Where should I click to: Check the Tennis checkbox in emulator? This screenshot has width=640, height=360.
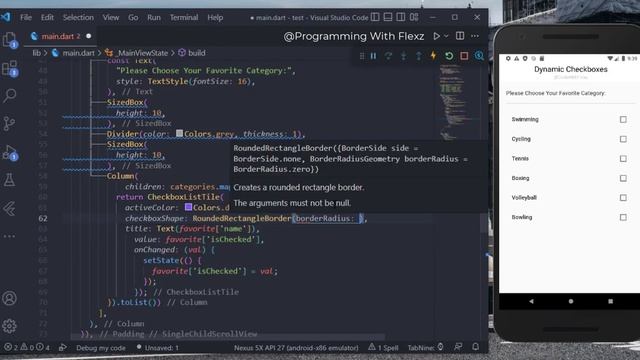[x=623, y=158]
